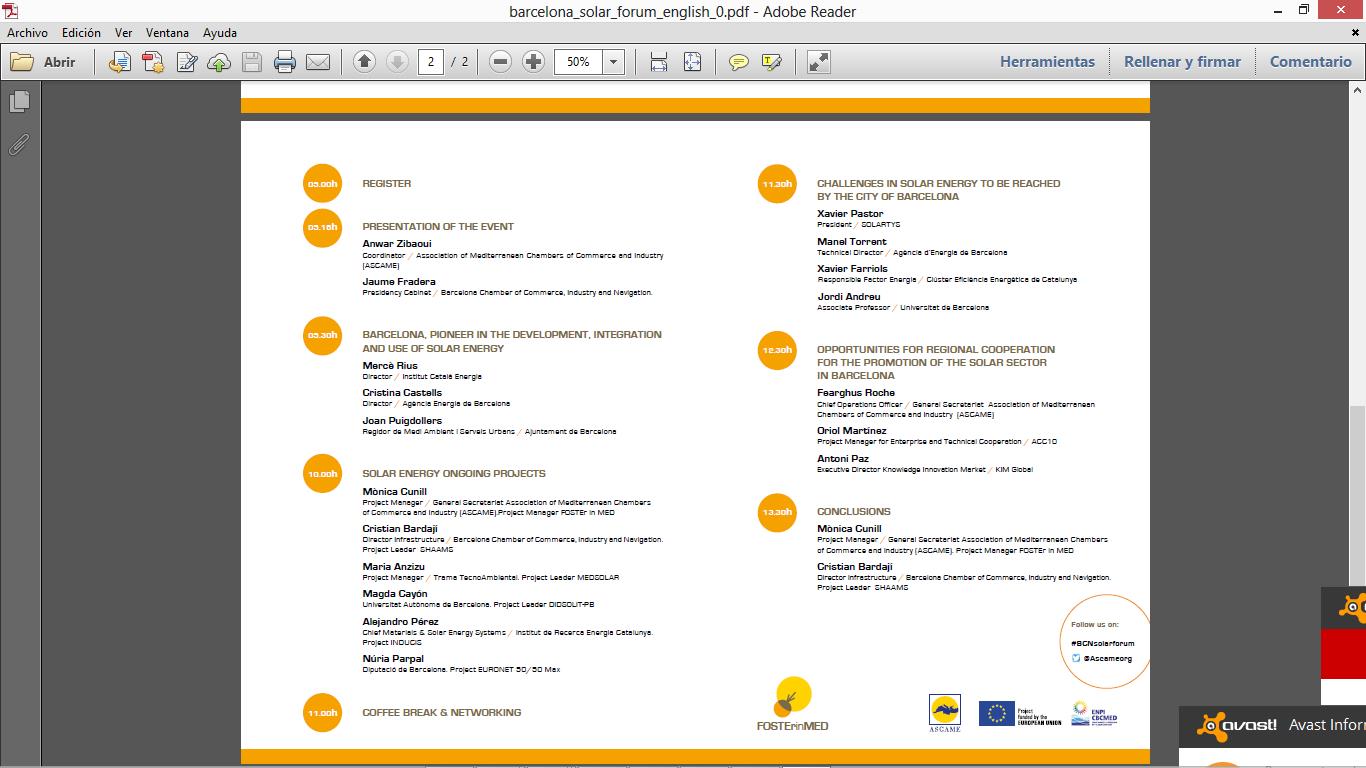
Task: Click SOLAR ENERGY ONGOING PROJECTS heading
Action: (x=454, y=474)
